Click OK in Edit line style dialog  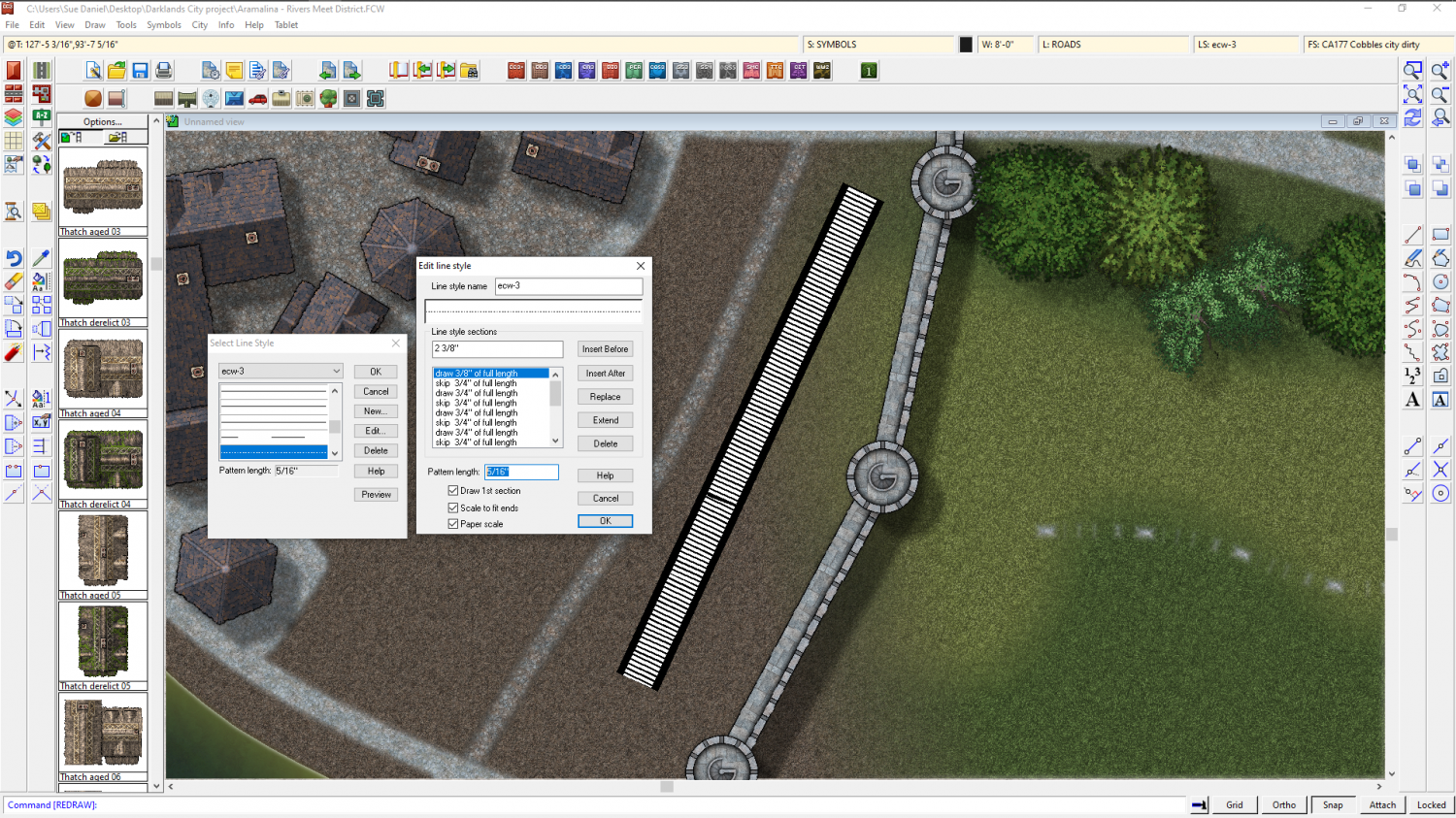point(606,521)
